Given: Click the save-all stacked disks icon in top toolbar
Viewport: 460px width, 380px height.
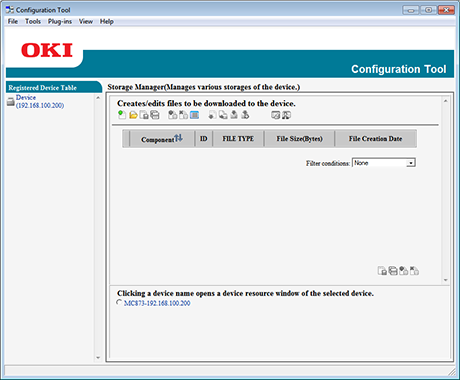Looking at the screenshot, I should pos(155,115).
